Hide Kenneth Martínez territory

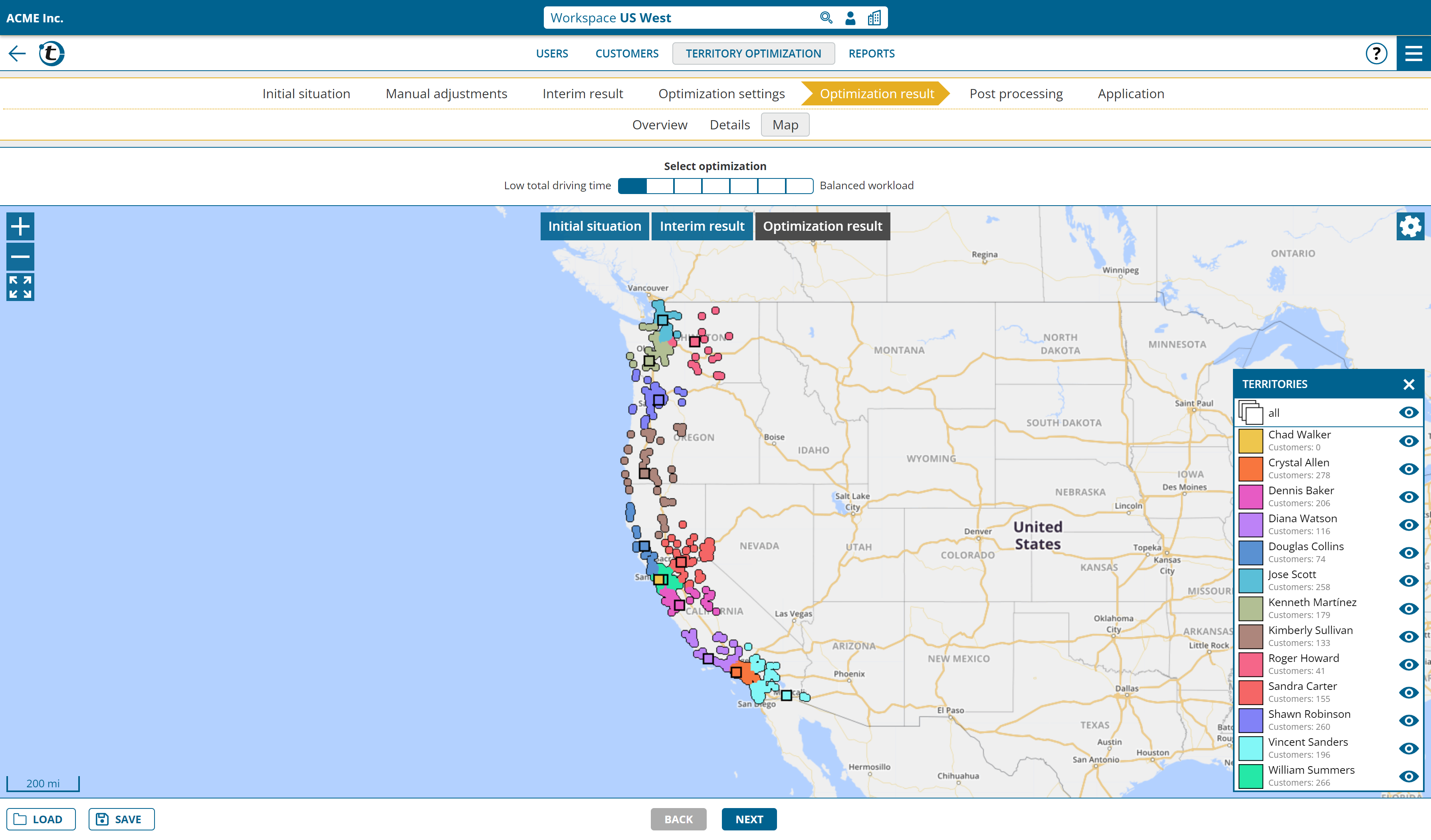click(x=1408, y=608)
